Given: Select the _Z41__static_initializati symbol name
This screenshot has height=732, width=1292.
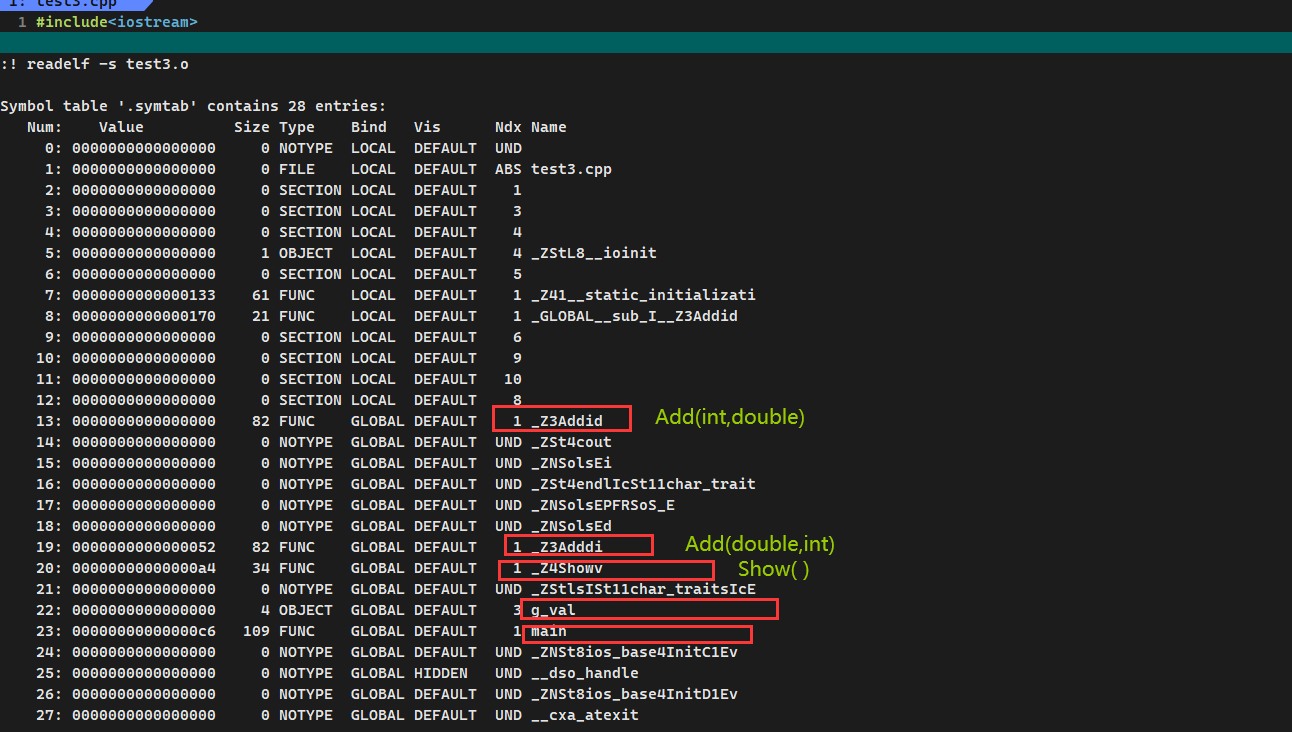Looking at the screenshot, I should click(643, 295).
